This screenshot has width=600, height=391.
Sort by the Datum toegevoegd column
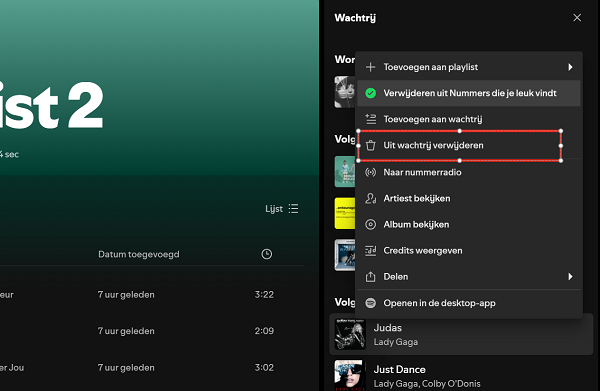pyautogui.click(x=139, y=254)
